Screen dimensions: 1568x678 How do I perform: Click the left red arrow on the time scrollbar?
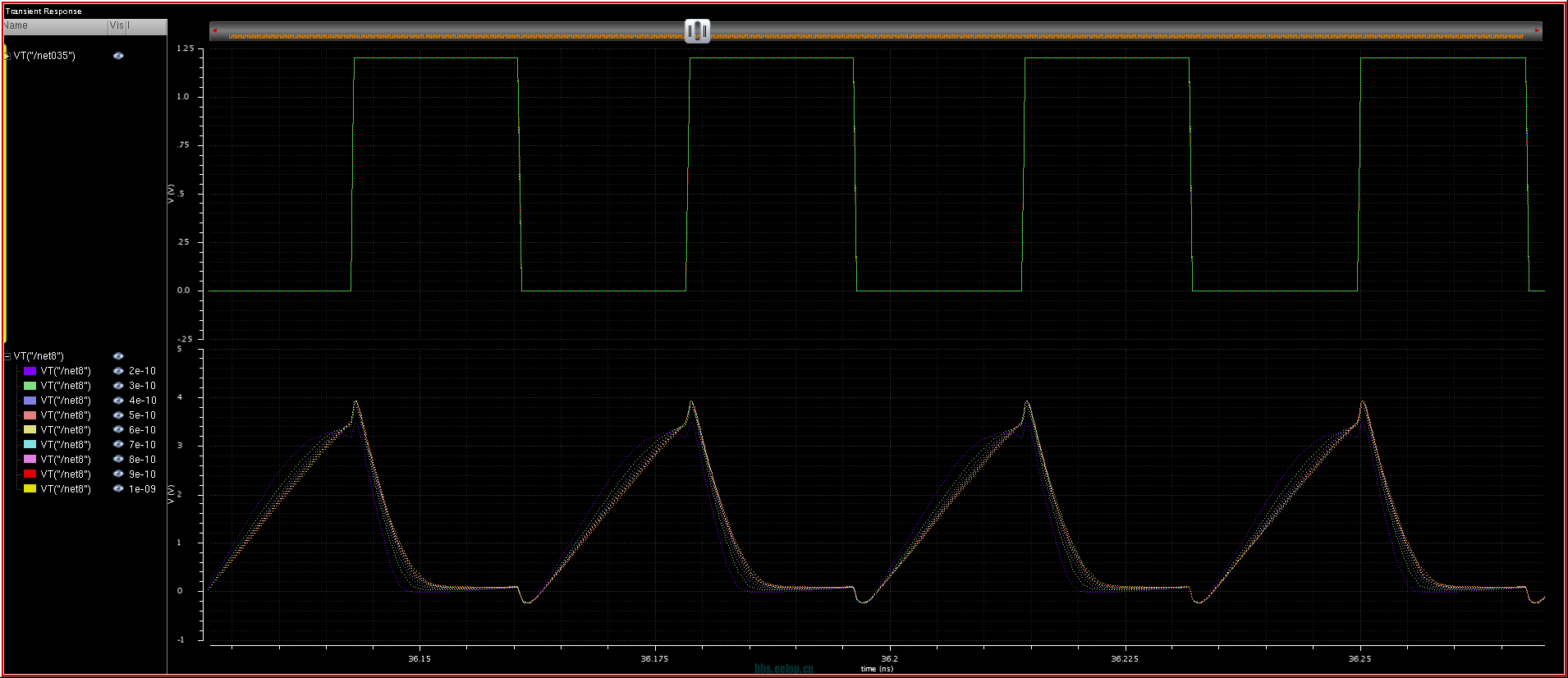click(x=214, y=31)
